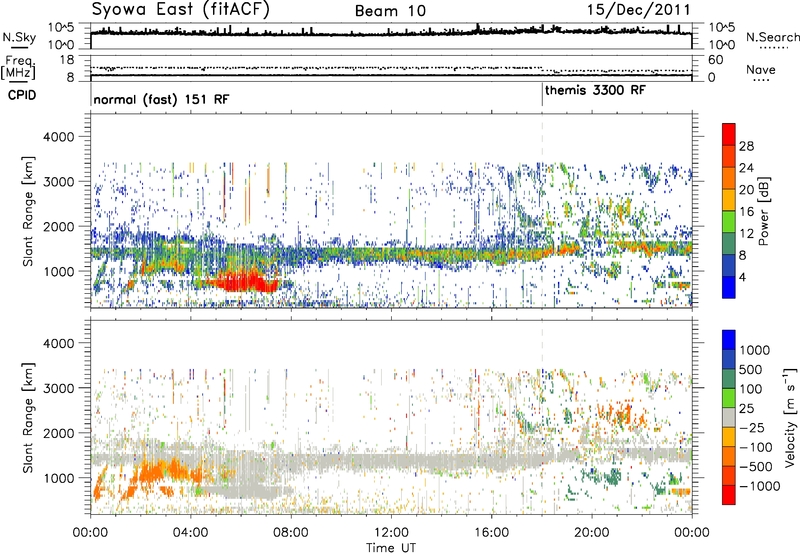Pick the red top segment of Power colorbar
Viewport: 800px width, 554px height.
click(x=729, y=135)
